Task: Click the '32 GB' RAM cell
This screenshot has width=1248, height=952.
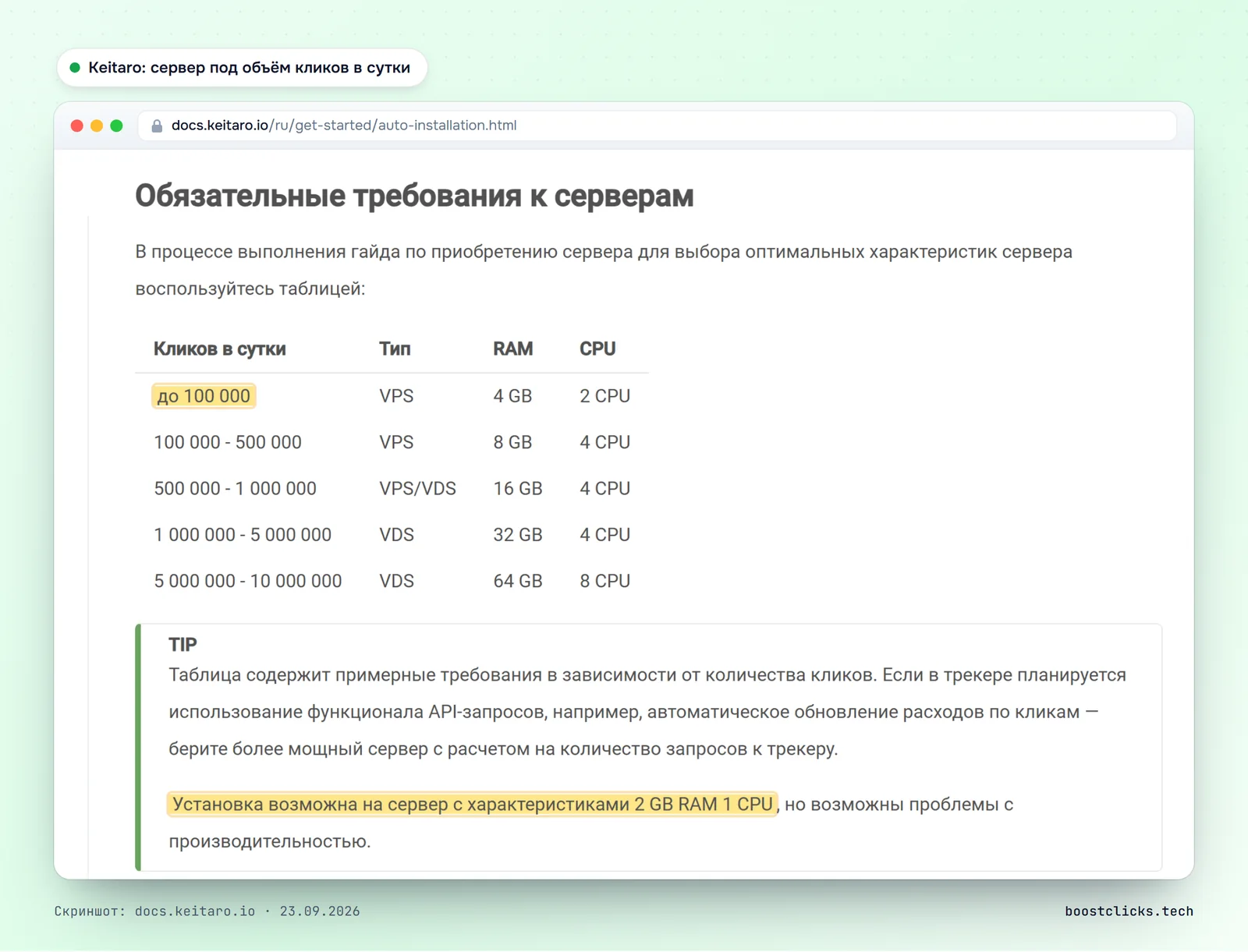Action: click(518, 535)
